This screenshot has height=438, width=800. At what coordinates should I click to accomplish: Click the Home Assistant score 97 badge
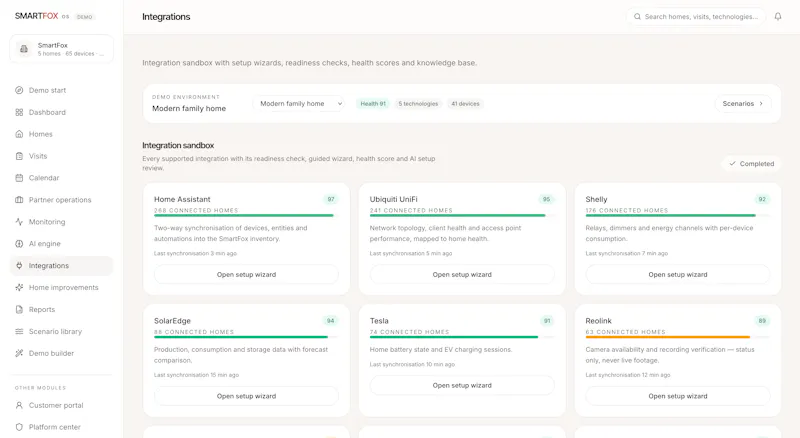[331, 199]
